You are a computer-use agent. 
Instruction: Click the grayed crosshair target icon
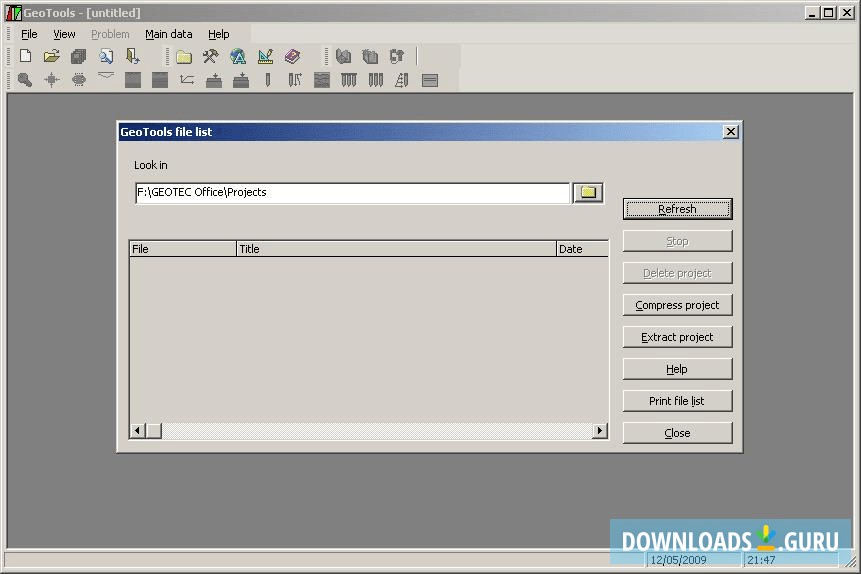pos(52,80)
